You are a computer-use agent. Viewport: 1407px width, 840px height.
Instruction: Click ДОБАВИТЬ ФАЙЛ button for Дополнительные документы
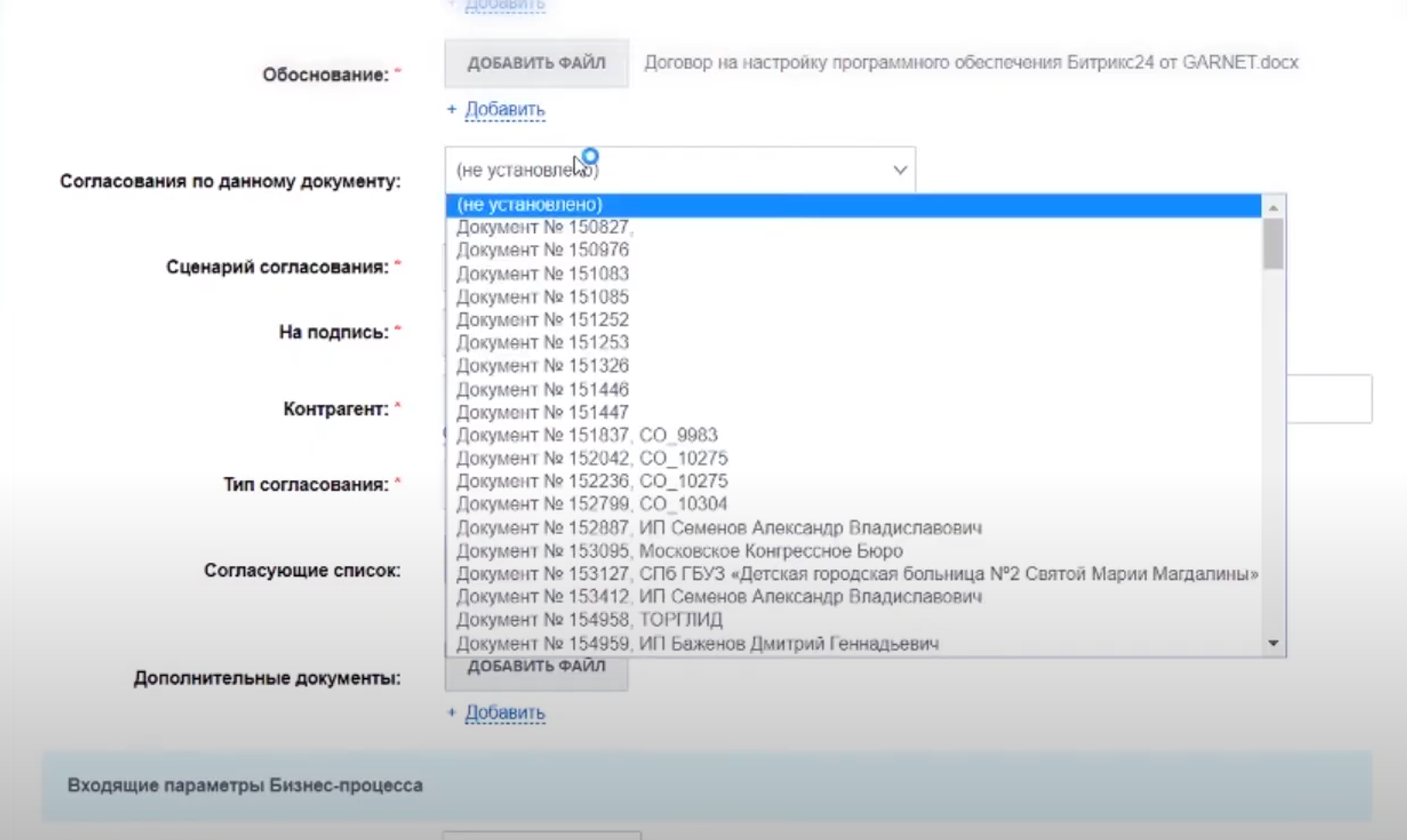536,673
